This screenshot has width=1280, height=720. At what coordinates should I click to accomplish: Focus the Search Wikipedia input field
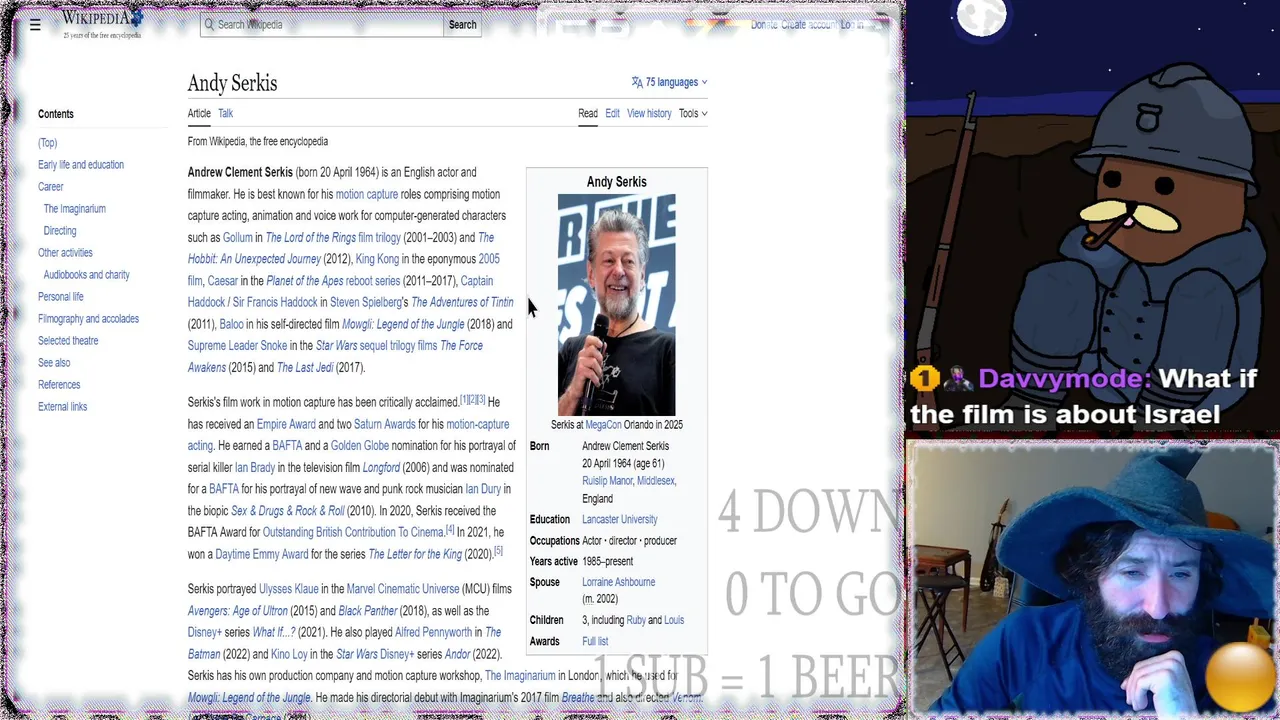[x=322, y=24]
